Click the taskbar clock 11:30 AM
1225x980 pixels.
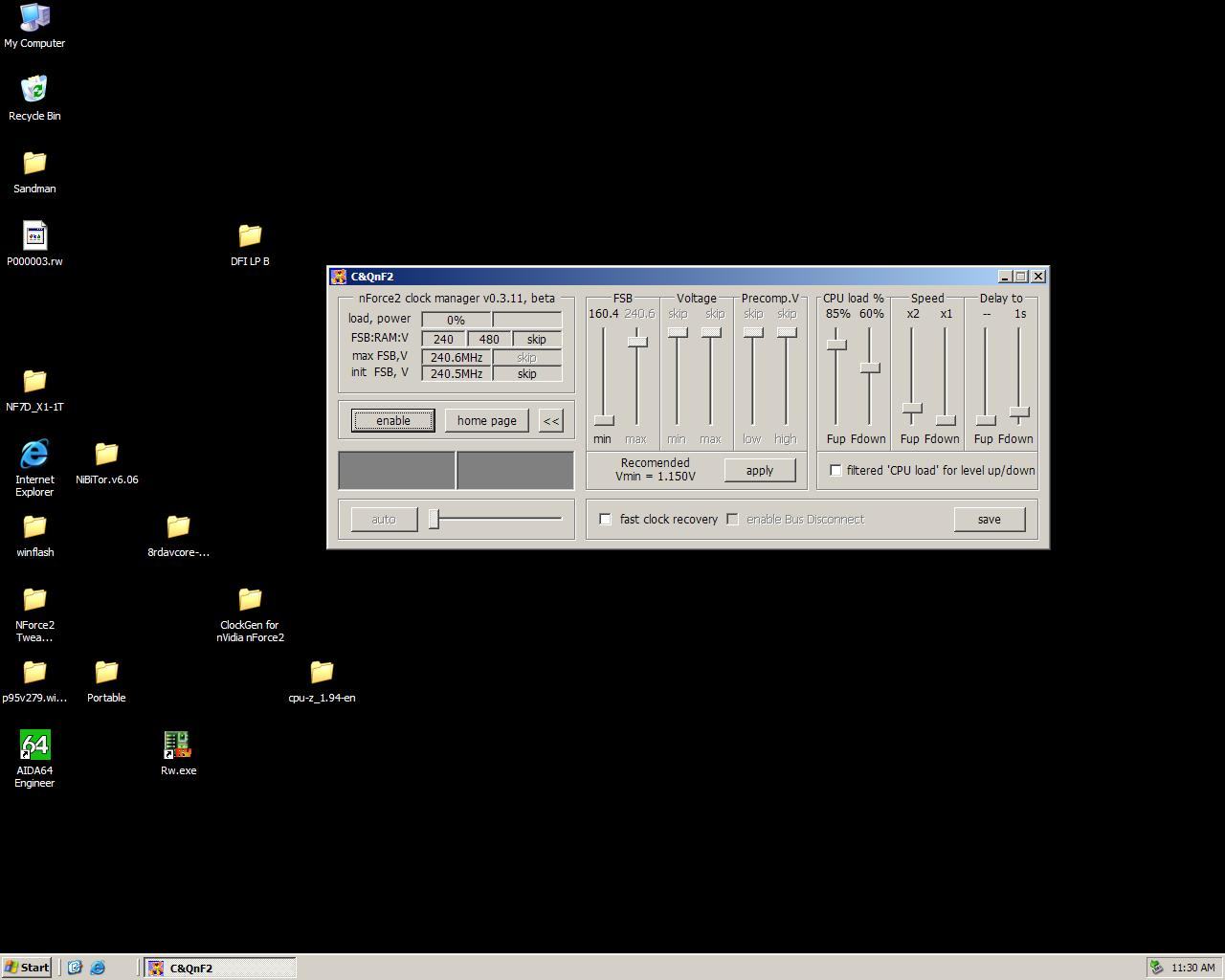1192,968
